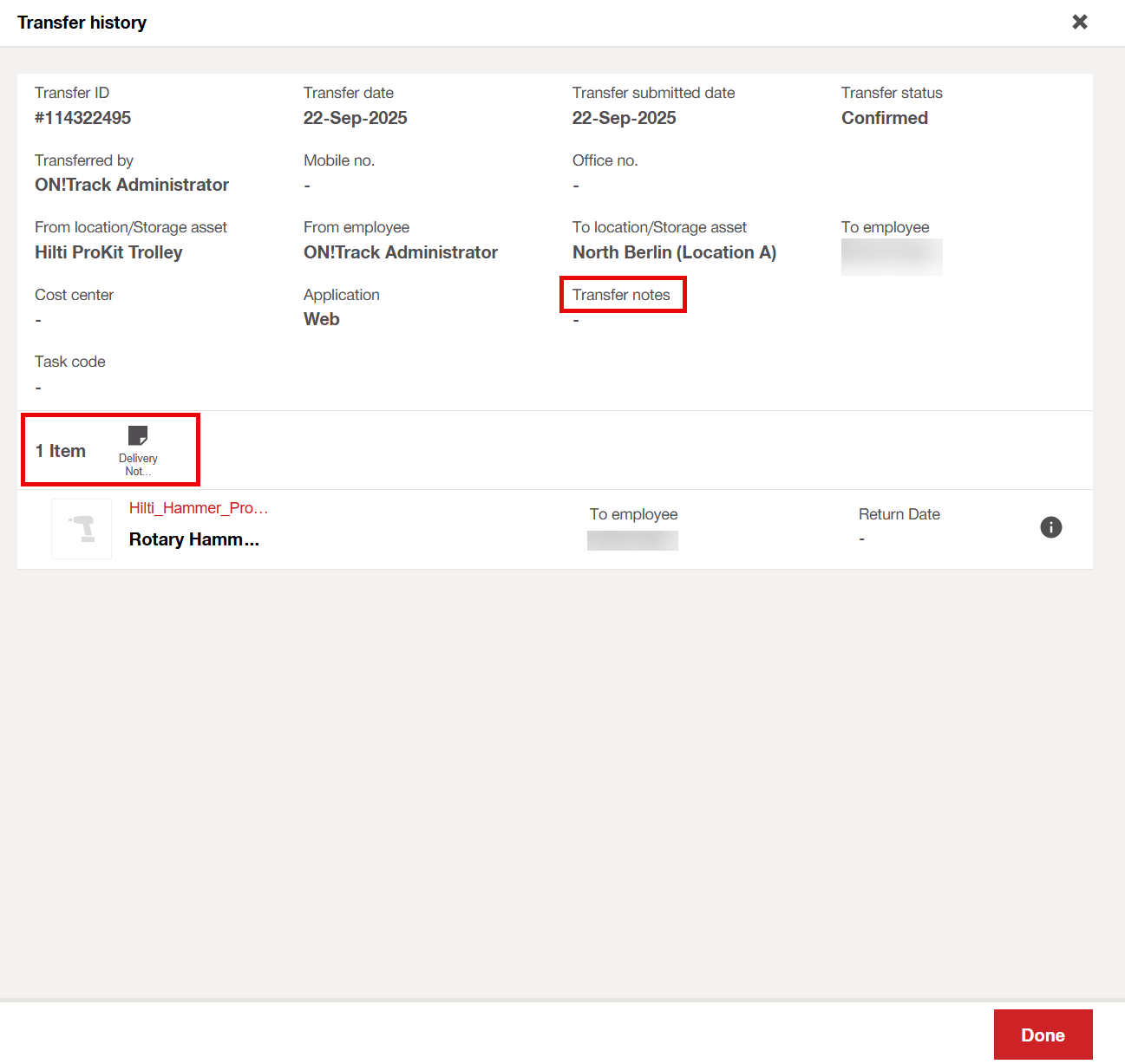The width and height of the screenshot is (1125, 1064).
Task: Click the rotary hammer thumbnail image
Action: [x=82, y=529]
